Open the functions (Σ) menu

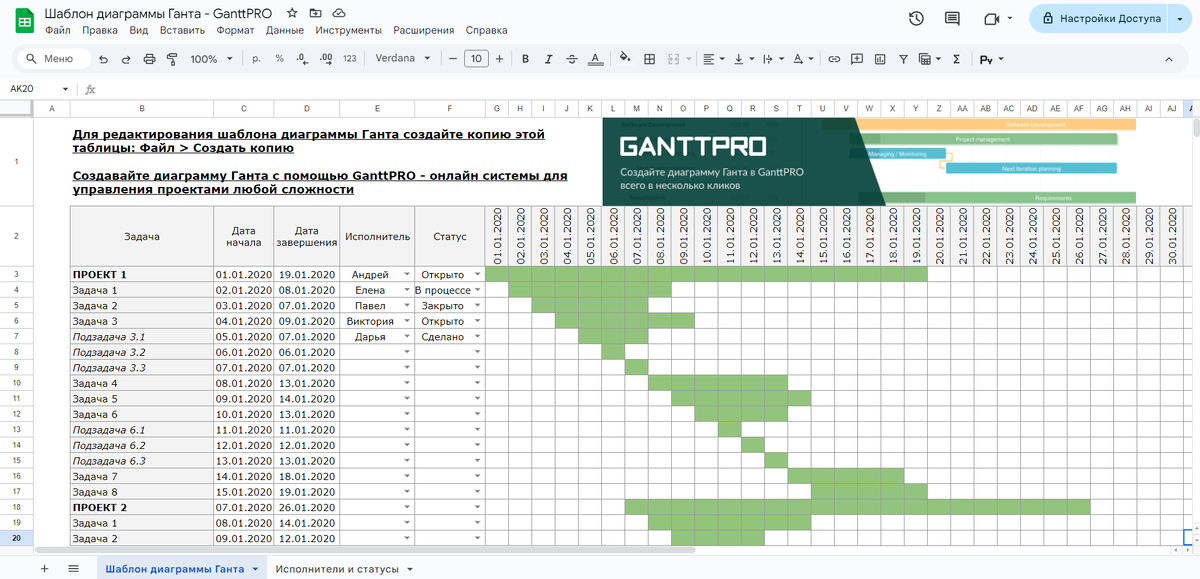coord(956,59)
